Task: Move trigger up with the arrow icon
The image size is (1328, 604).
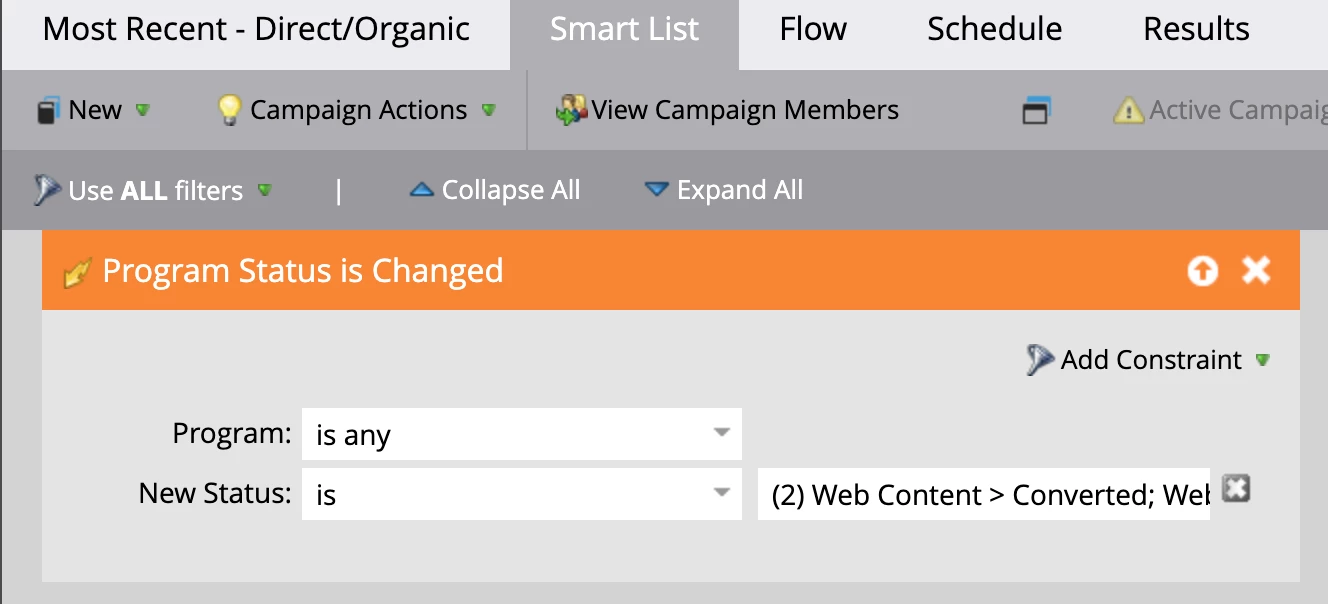Action: (x=1202, y=271)
